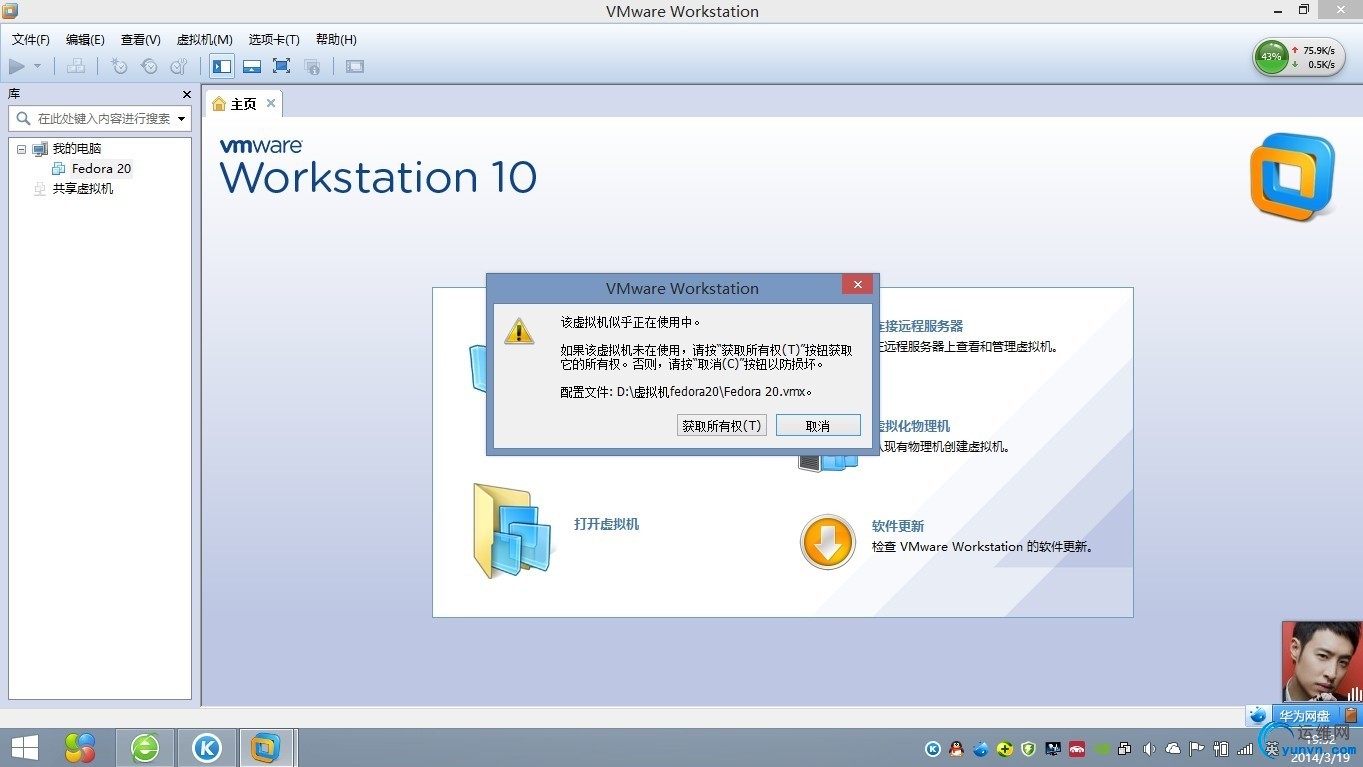This screenshot has height=767, width=1363.
Task: Click the network speed gauge showing 43%
Action: click(x=1271, y=57)
